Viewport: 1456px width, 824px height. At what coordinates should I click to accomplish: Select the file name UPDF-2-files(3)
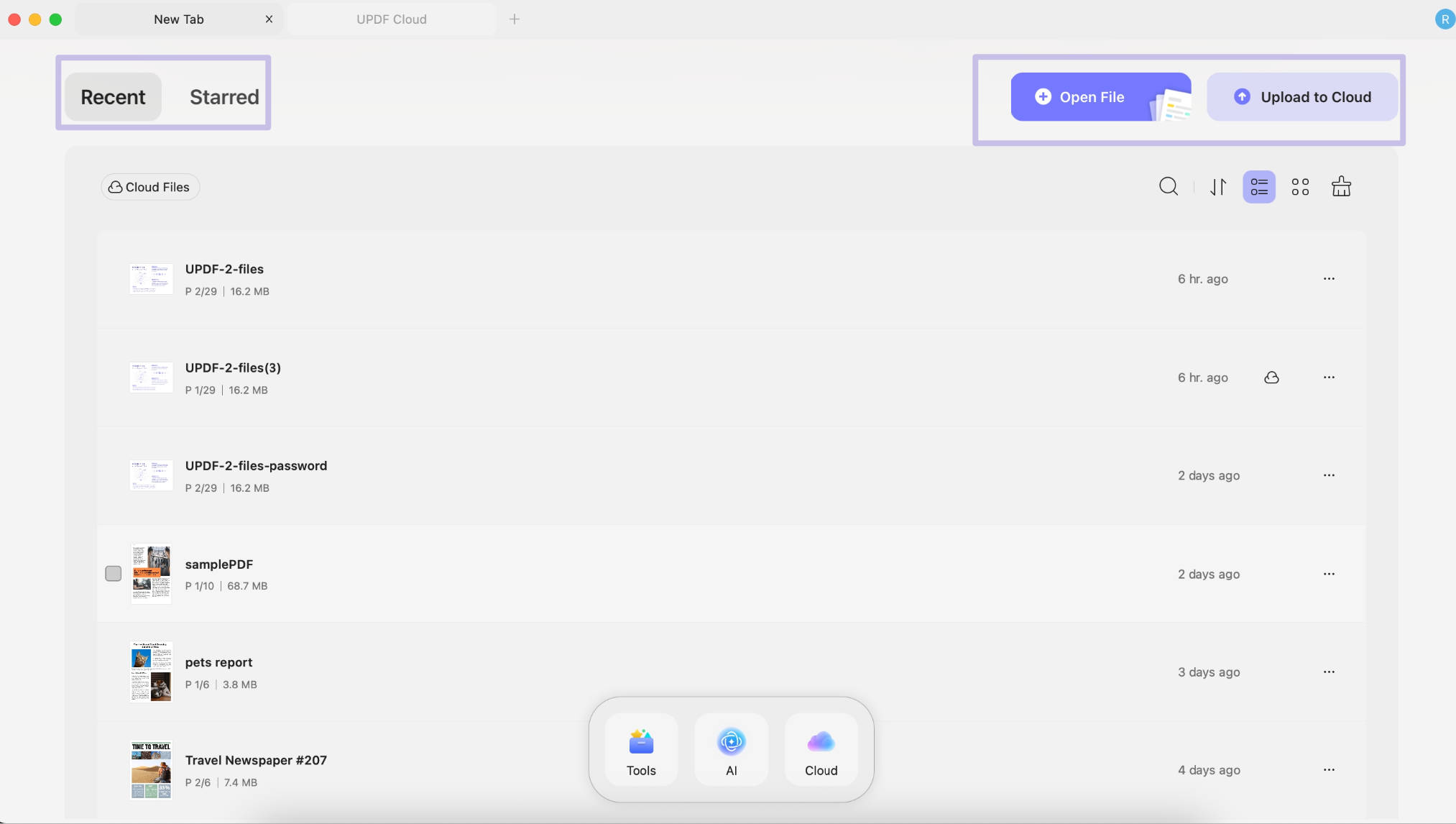tap(233, 367)
